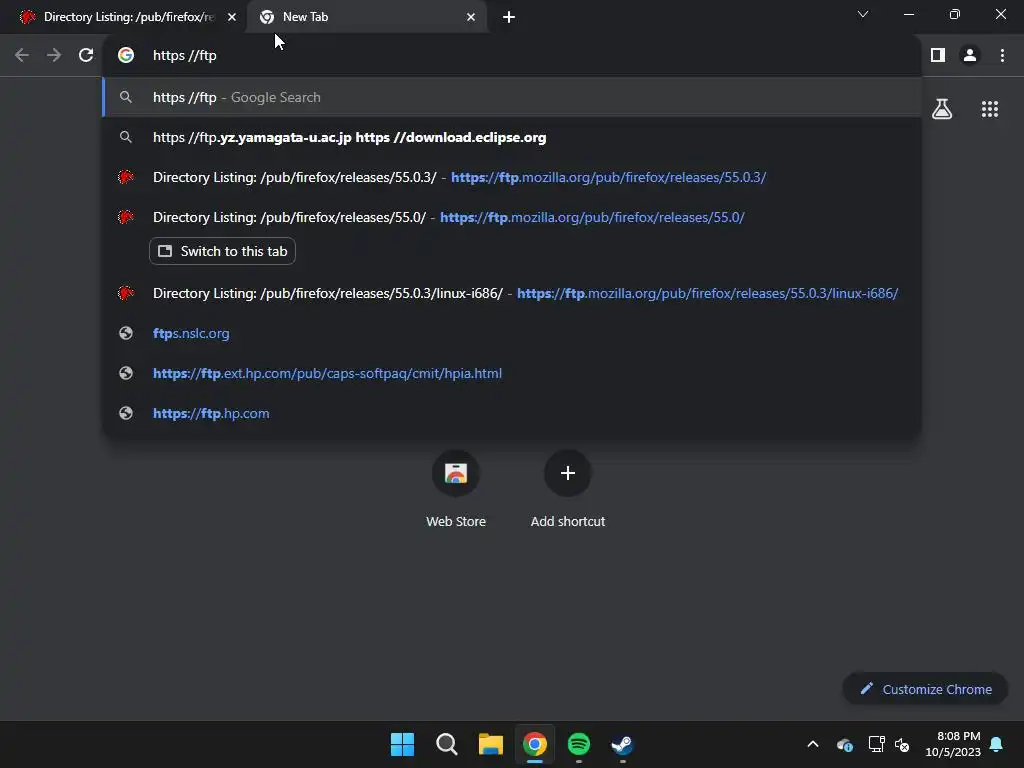This screenshot has width=1024, height=768.
Task: Click the Mozilla favicon of the 55.0.3/linux-i686 row
Action: click(125, 293)
